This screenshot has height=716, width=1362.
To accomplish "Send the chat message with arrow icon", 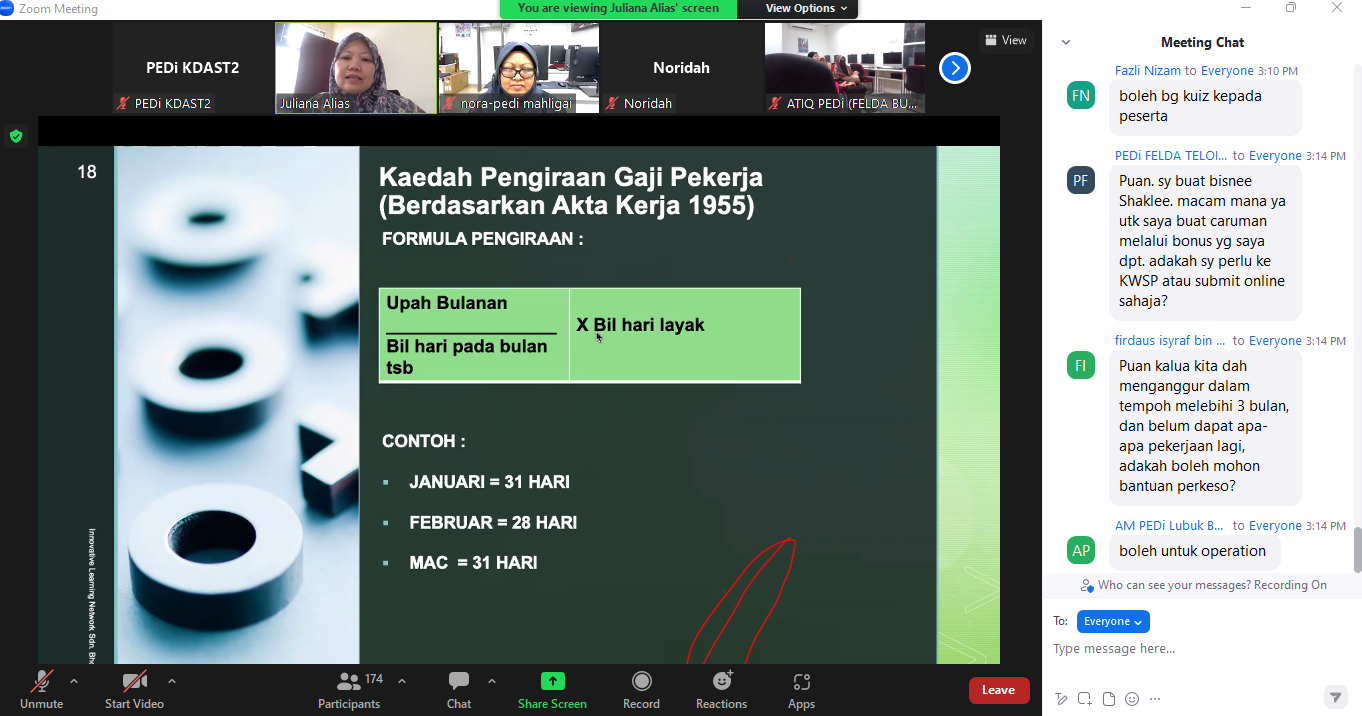I will tap(1335, 697).
